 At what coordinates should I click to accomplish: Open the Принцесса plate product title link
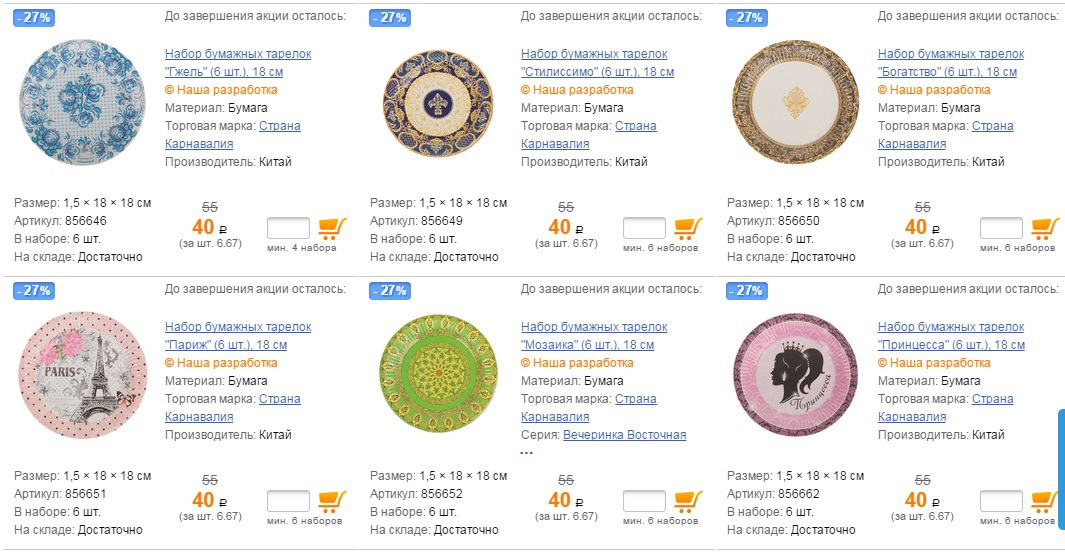951,336
